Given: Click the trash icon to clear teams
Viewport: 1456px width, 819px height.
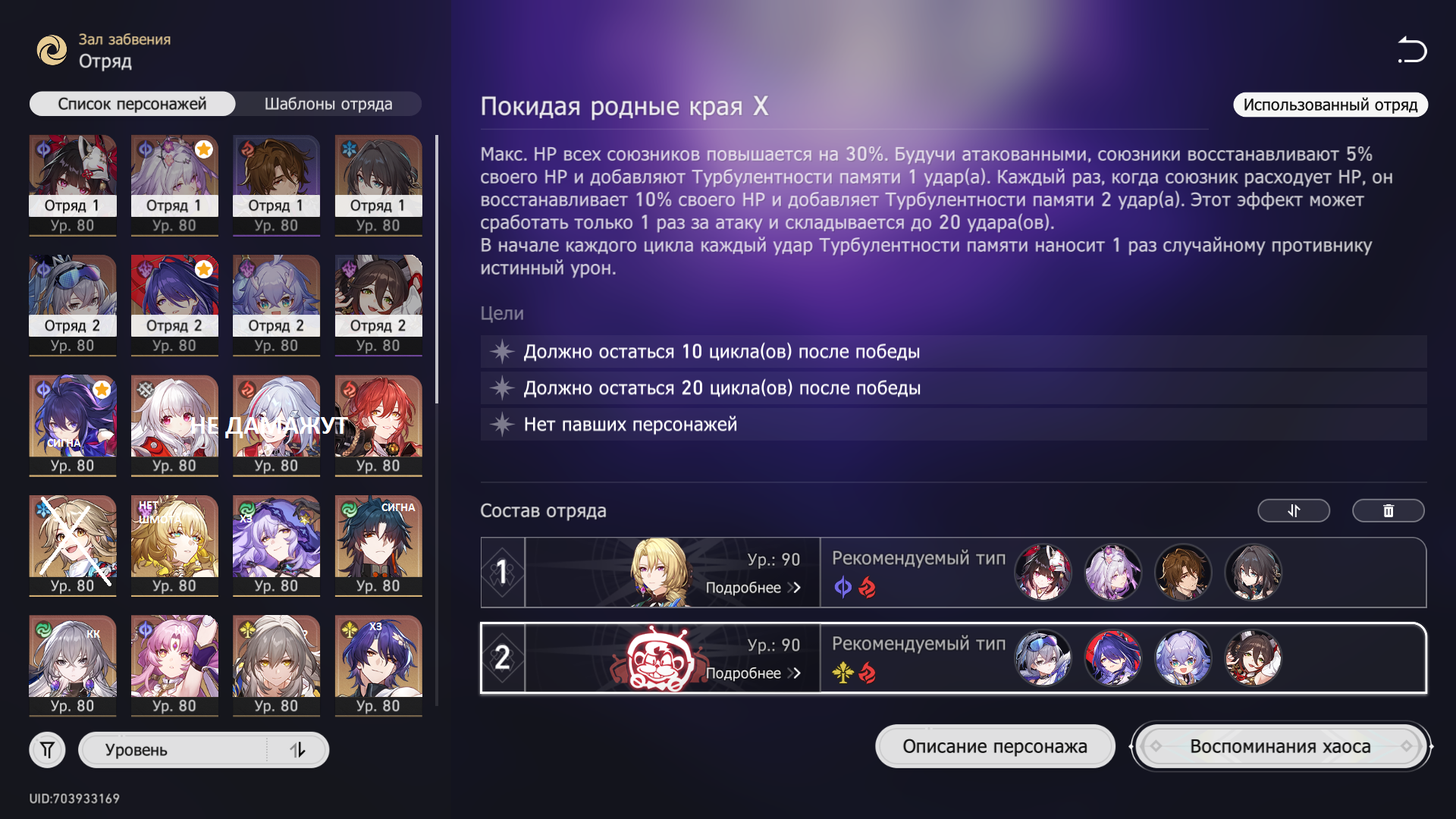Looking at the screenshot, I should click(x=1388, y=511).
